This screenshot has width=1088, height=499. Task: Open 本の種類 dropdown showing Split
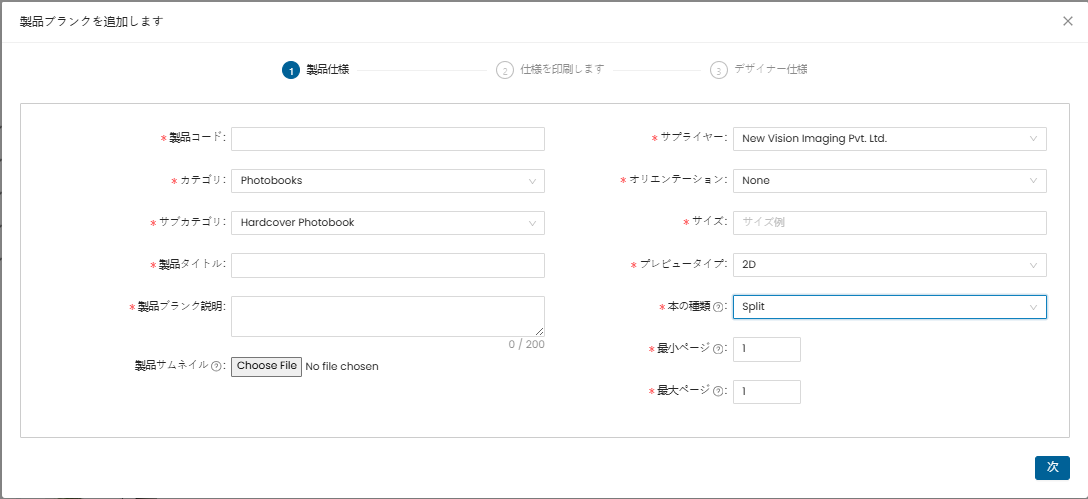[889, 307]
